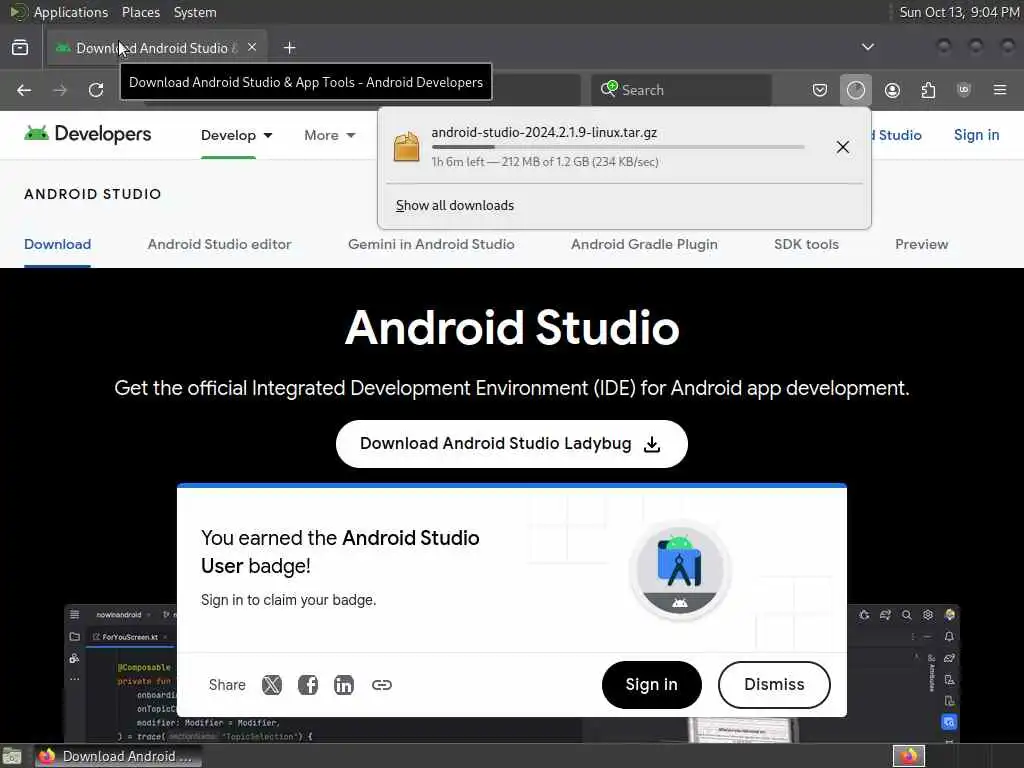Screen dimensions: 1024x768
Task: Open the Applications menu
Action: click(70, 12)
